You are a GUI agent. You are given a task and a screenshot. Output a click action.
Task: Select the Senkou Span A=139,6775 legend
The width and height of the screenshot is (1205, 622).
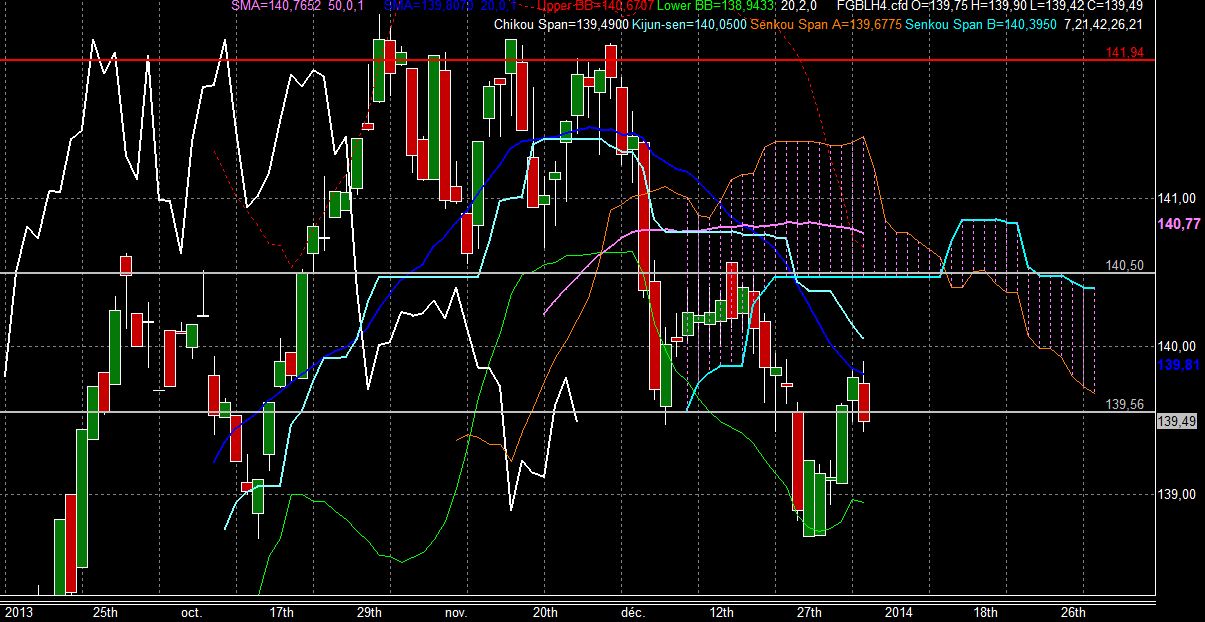(827, 23)
